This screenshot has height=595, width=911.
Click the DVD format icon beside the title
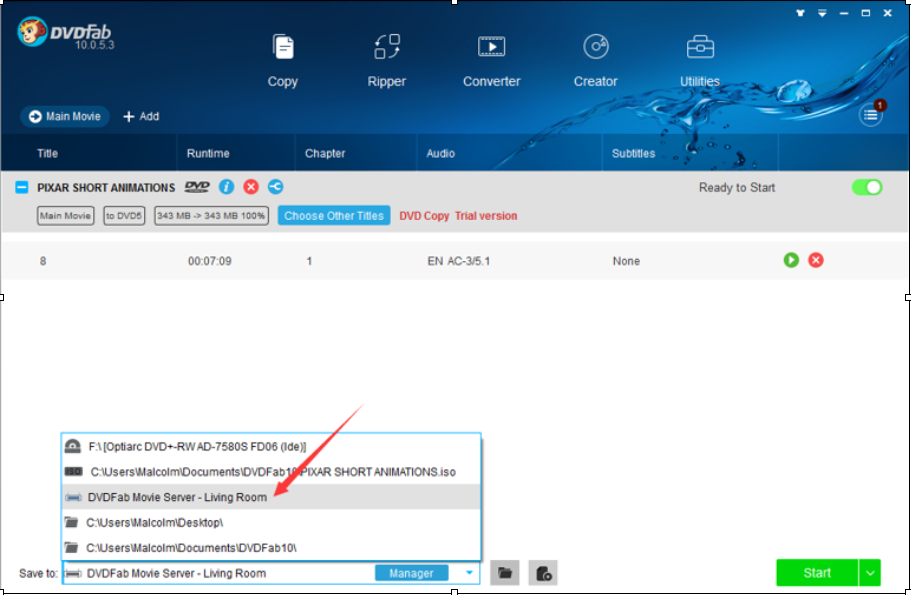tap(197, 187)
